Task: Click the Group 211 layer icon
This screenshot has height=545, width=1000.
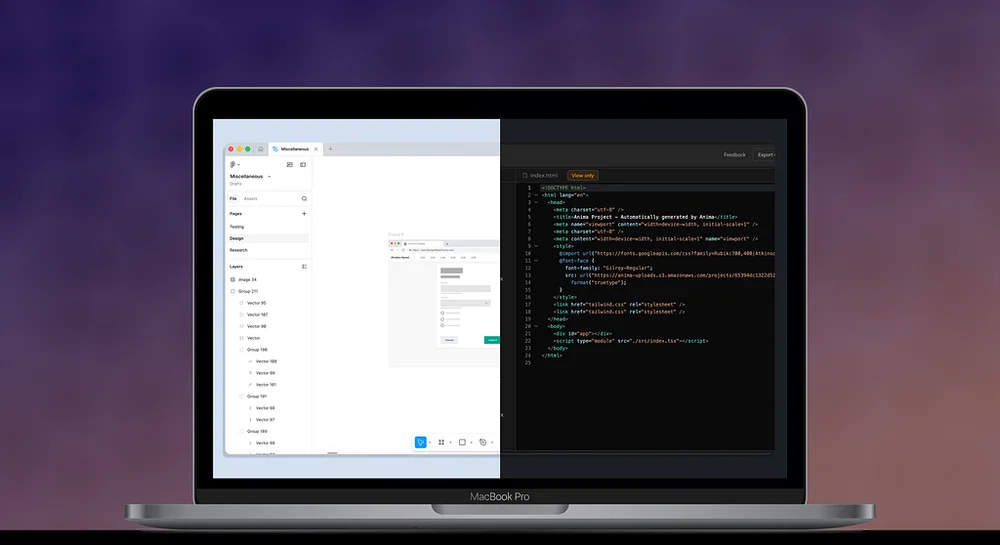Action: 233,291
